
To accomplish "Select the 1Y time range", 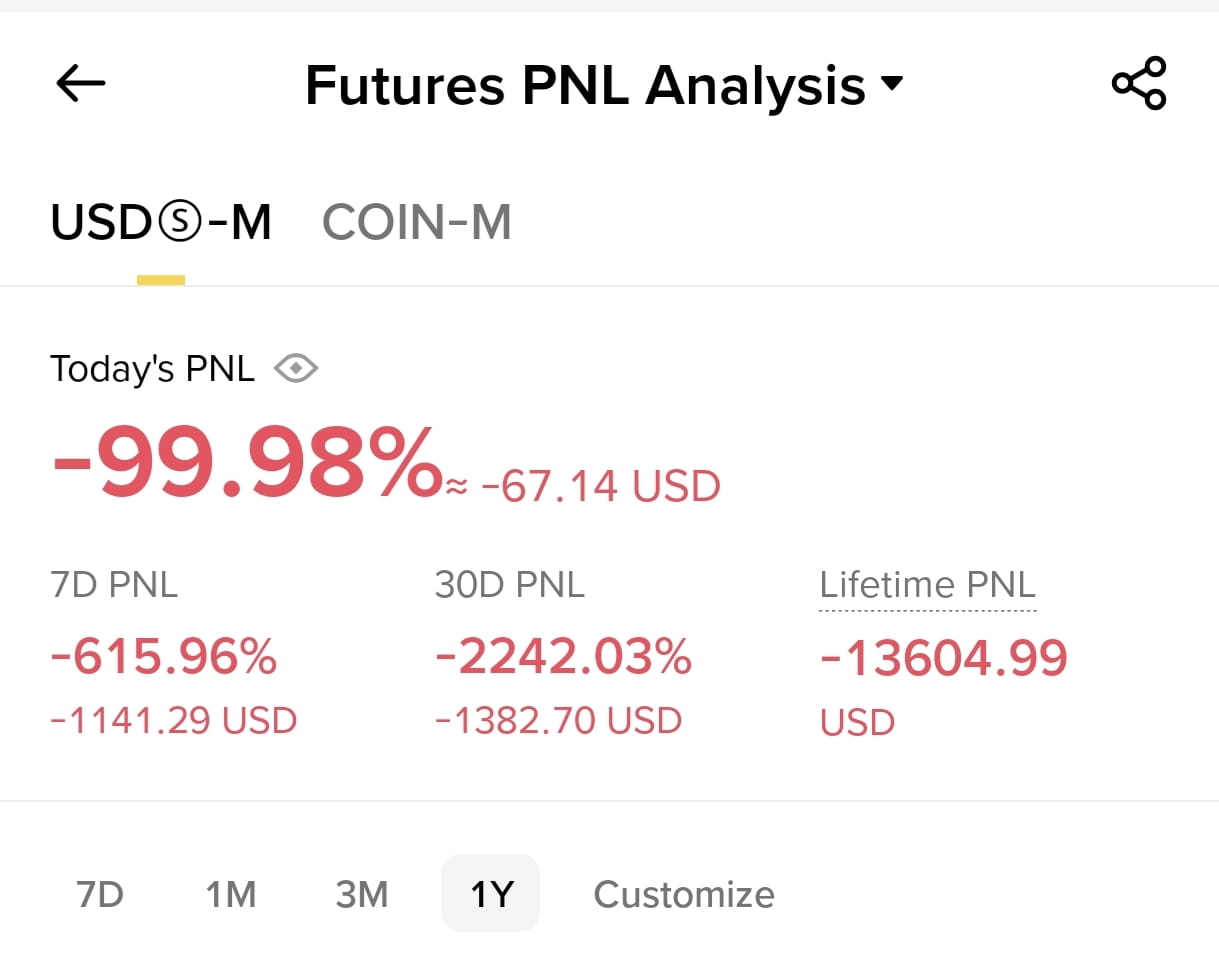I will coord(491,893).
